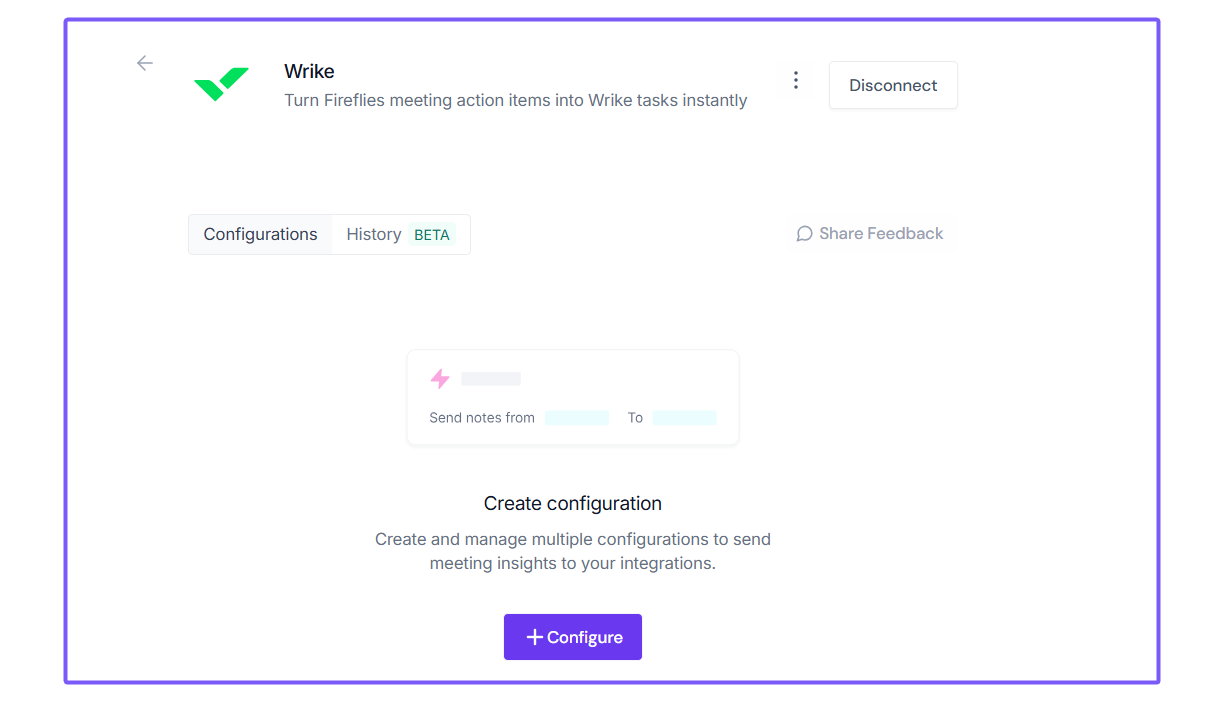Click the Fireflies meeting action items description

click(x=515, y=100)
